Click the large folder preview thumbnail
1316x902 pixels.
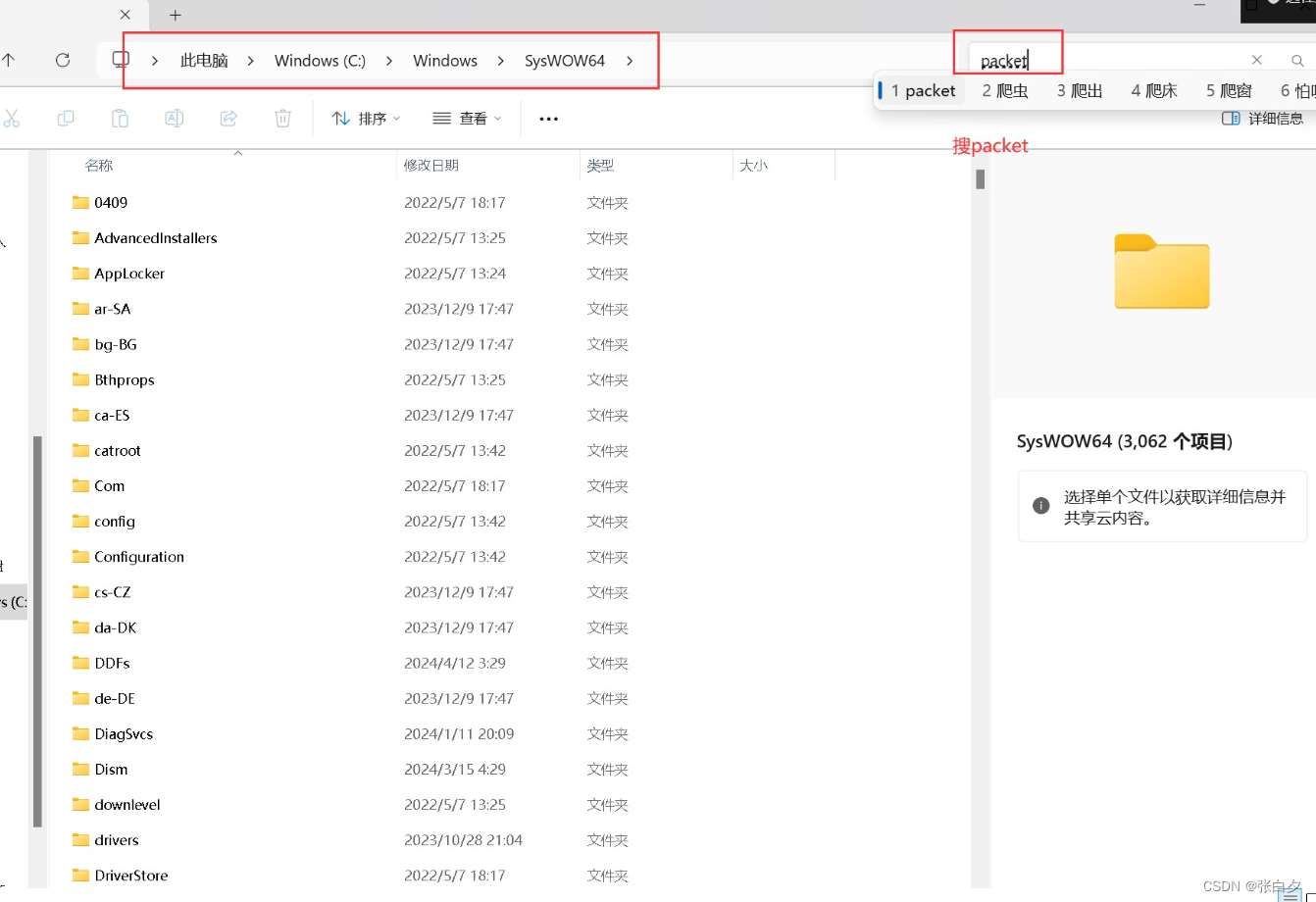[1162, 272]
